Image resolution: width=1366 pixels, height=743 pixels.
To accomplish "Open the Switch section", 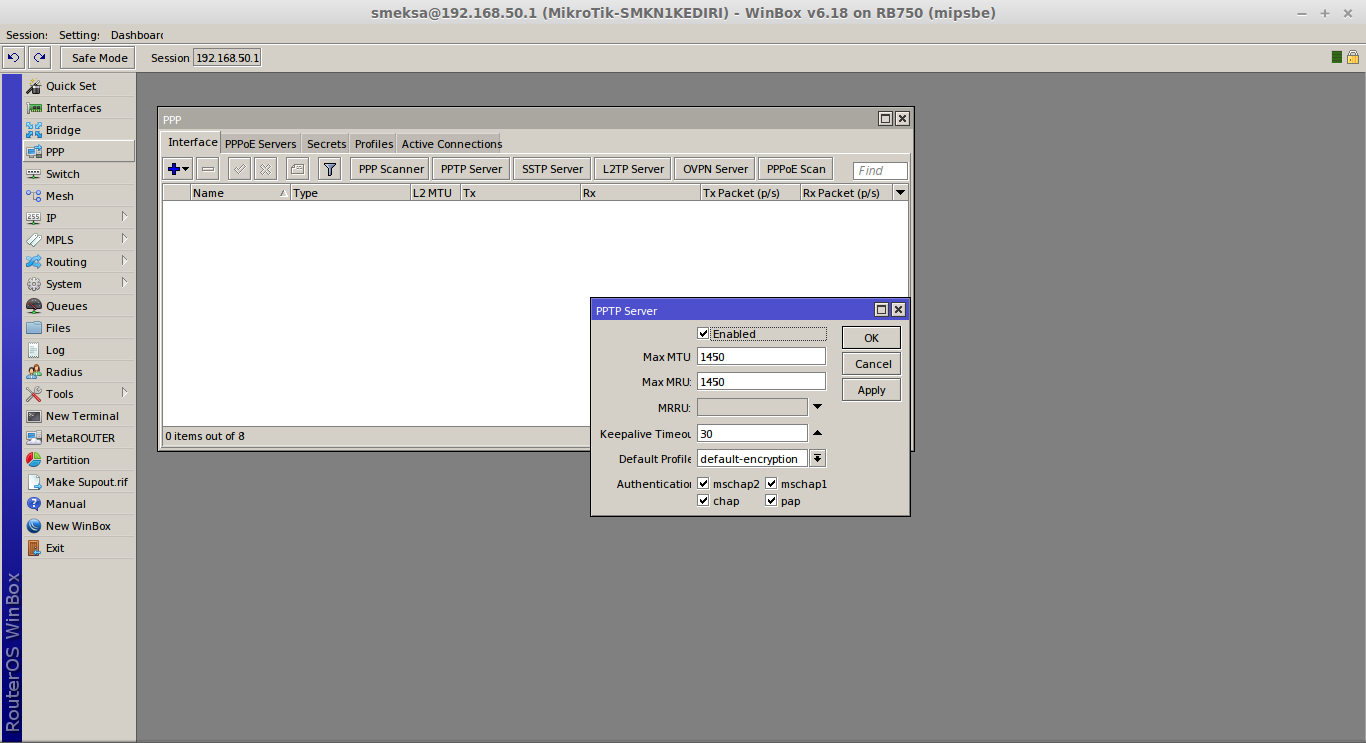I will tap(79, 174).
